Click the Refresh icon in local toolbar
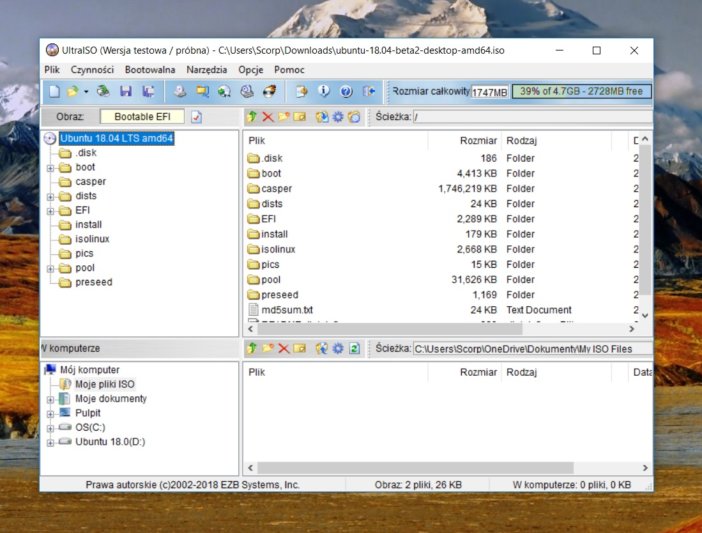The image size is (702, 533). [x=354, y=348]
